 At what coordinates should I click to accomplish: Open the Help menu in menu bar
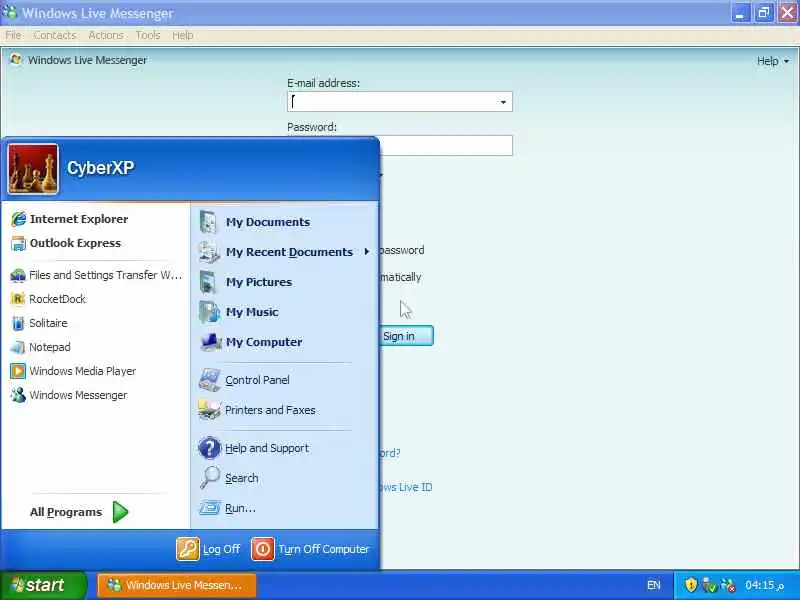183,35
